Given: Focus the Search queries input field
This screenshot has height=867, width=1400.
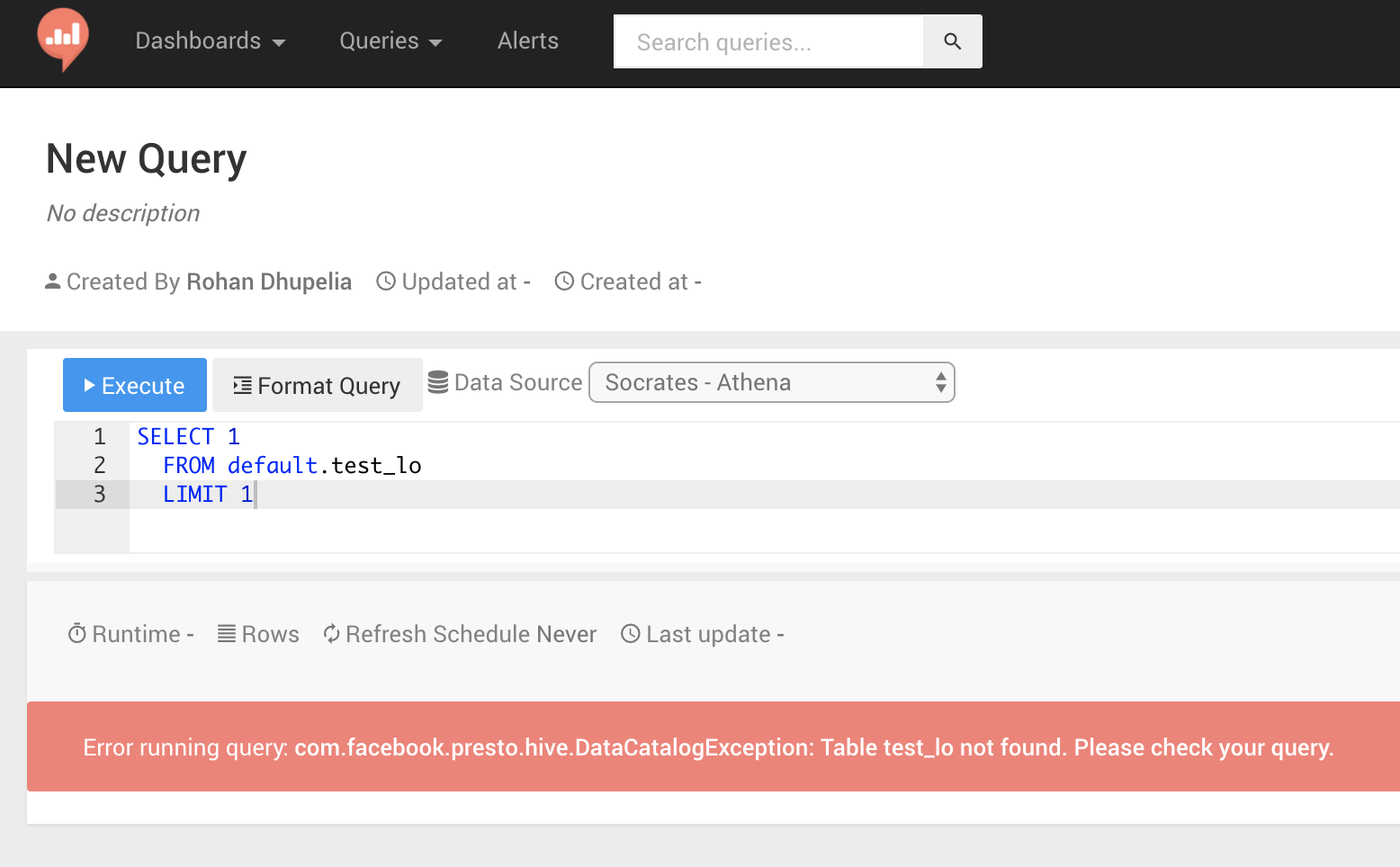Looking at the screenshot, I should click(768, 41).
